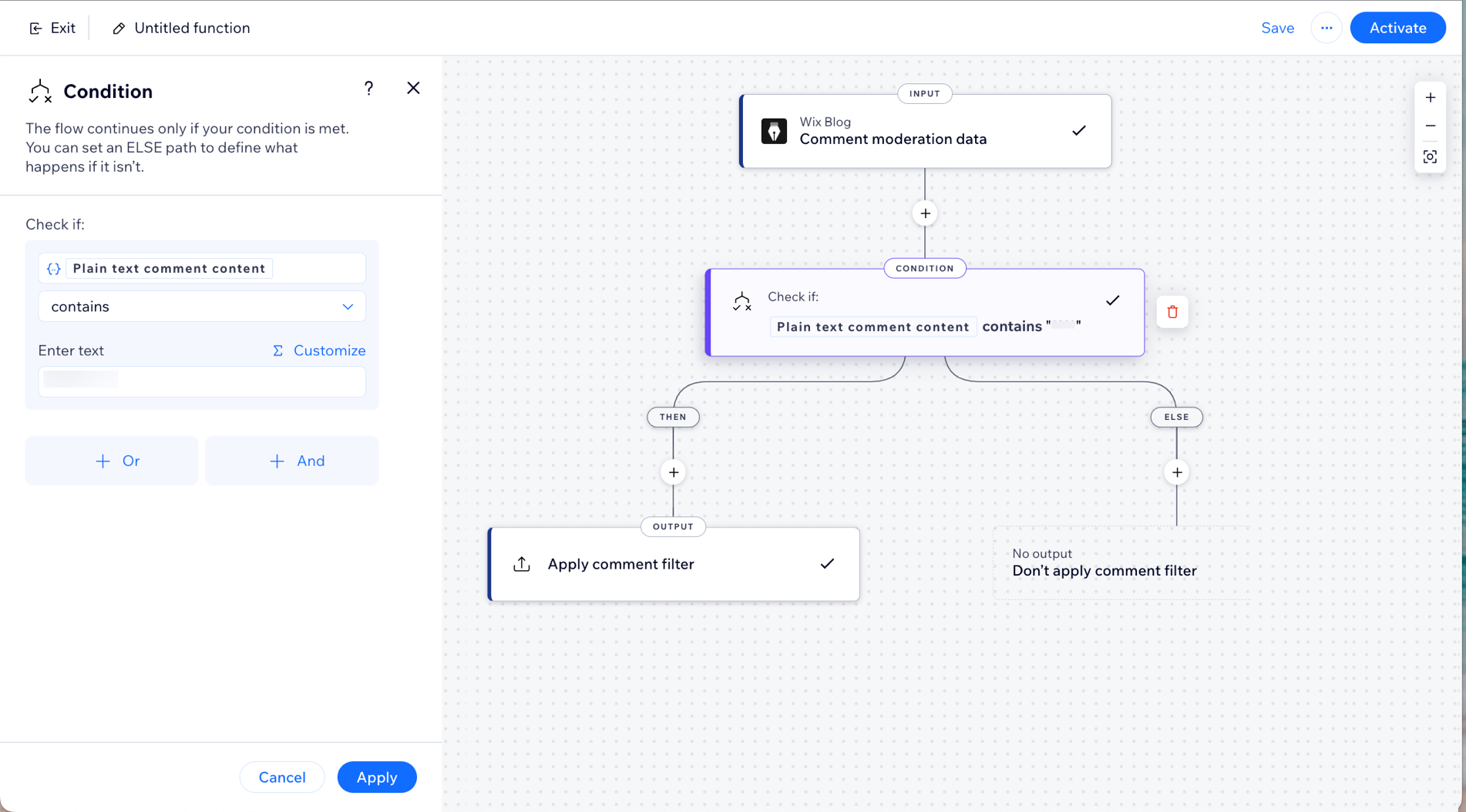Image resolution: width=1466 pixels, height=812 pixels.
Task: Rename the Untitled function title
Action: click(x=192, y=28)
